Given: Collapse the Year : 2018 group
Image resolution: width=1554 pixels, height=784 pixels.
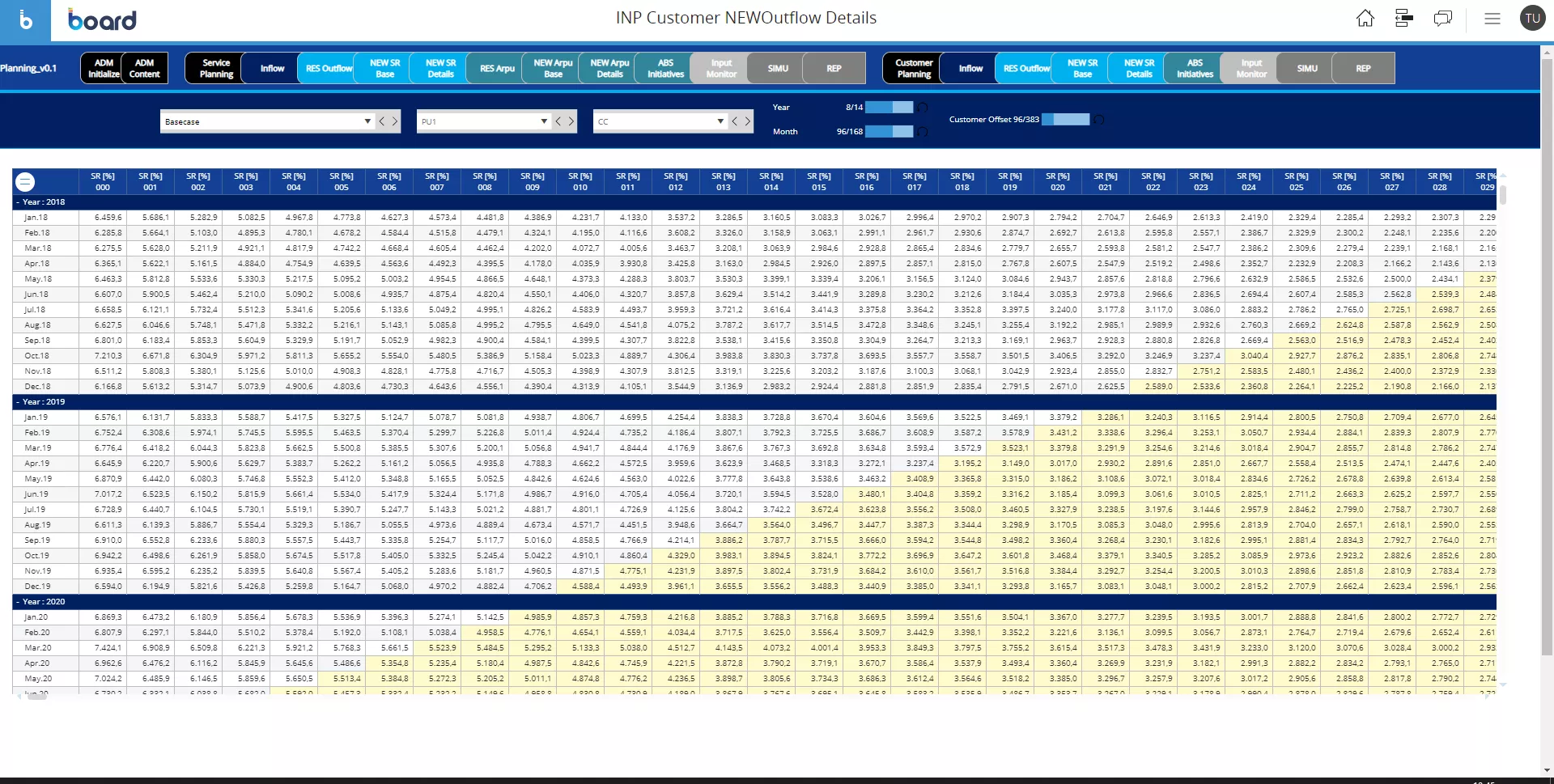Looking at the screenshot, I should pyautogui.click(x=18, y=202).
